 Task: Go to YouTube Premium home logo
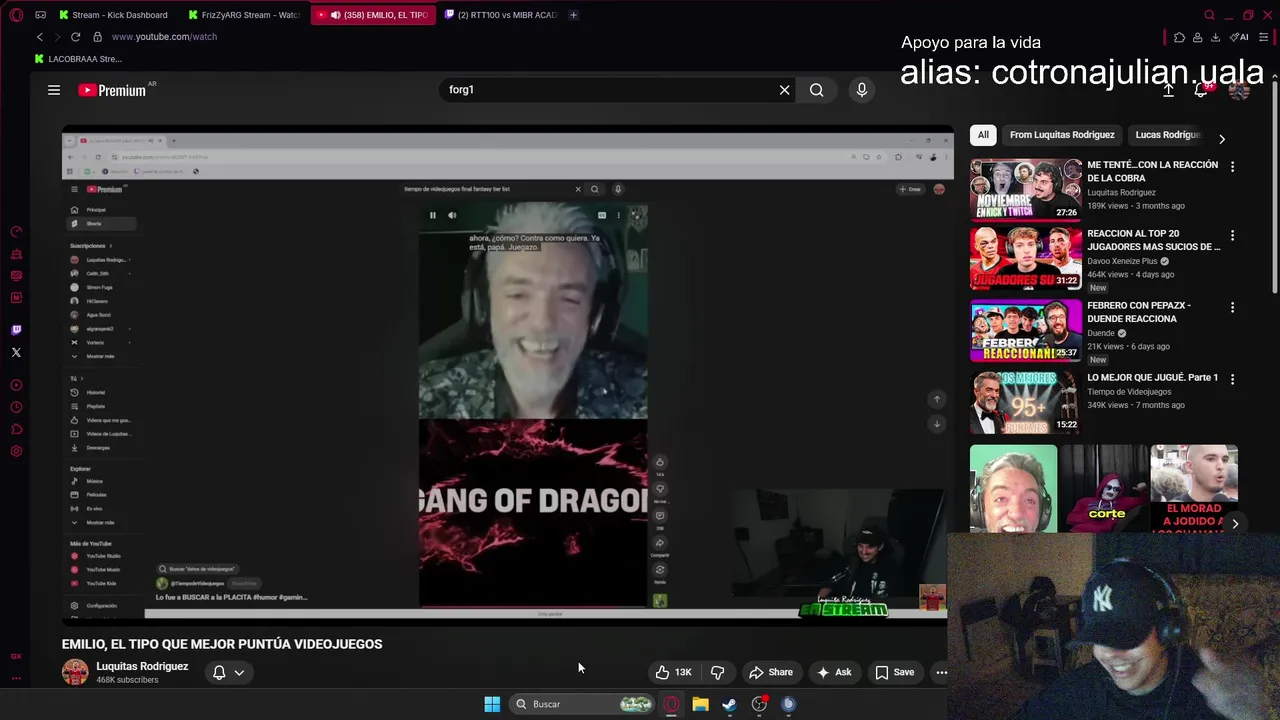coord(112,90)
